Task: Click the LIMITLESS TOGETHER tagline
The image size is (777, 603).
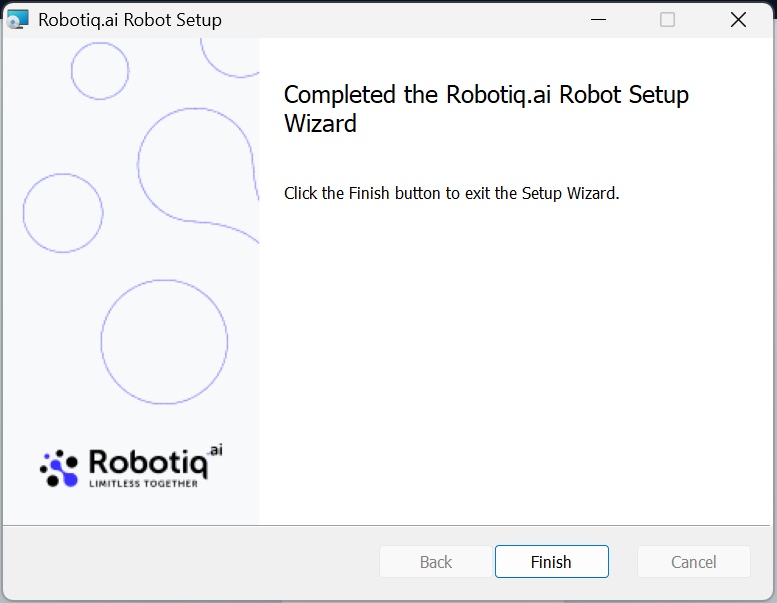Action: pos(143,484)
